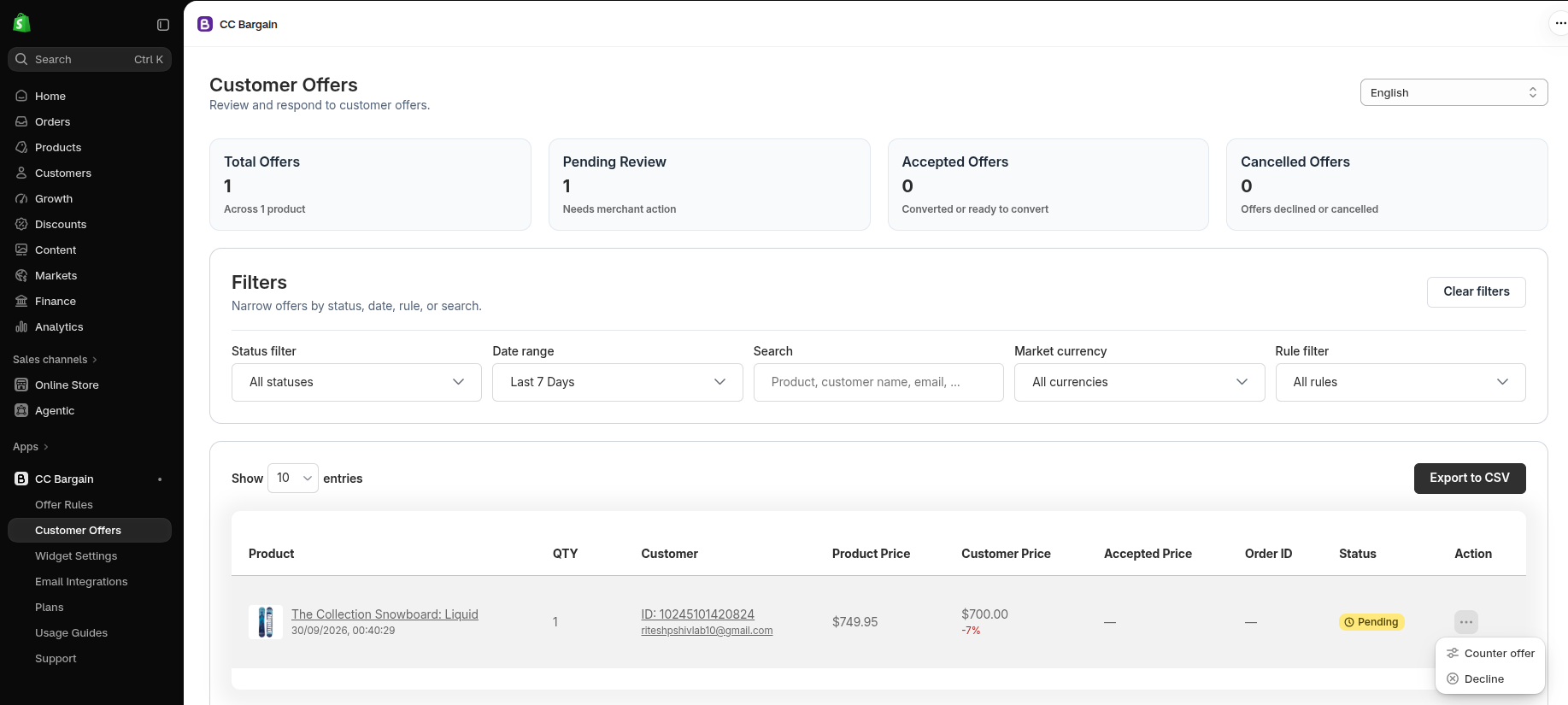The height and width of the screenshot is (705, 1568).
Task: Open the Discounts sidebar icon
Action: [x=21, y=224]
